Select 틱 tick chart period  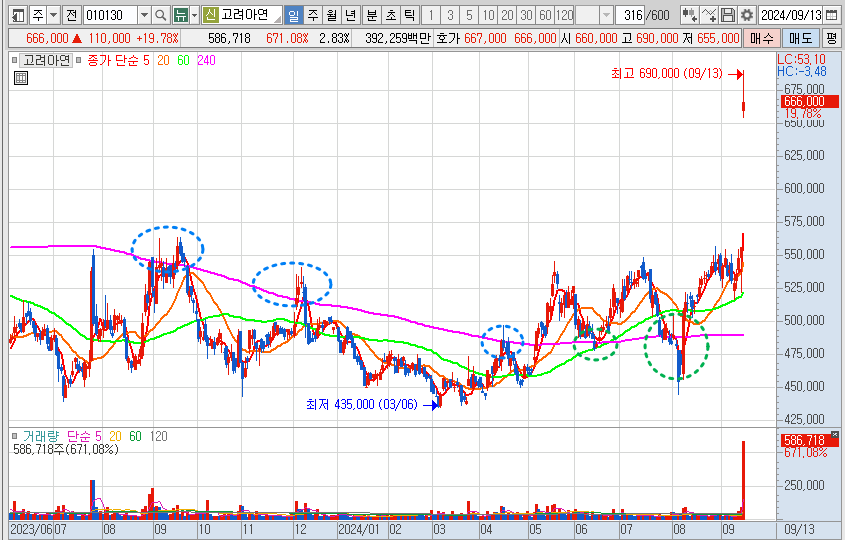(x=410, y=15)
